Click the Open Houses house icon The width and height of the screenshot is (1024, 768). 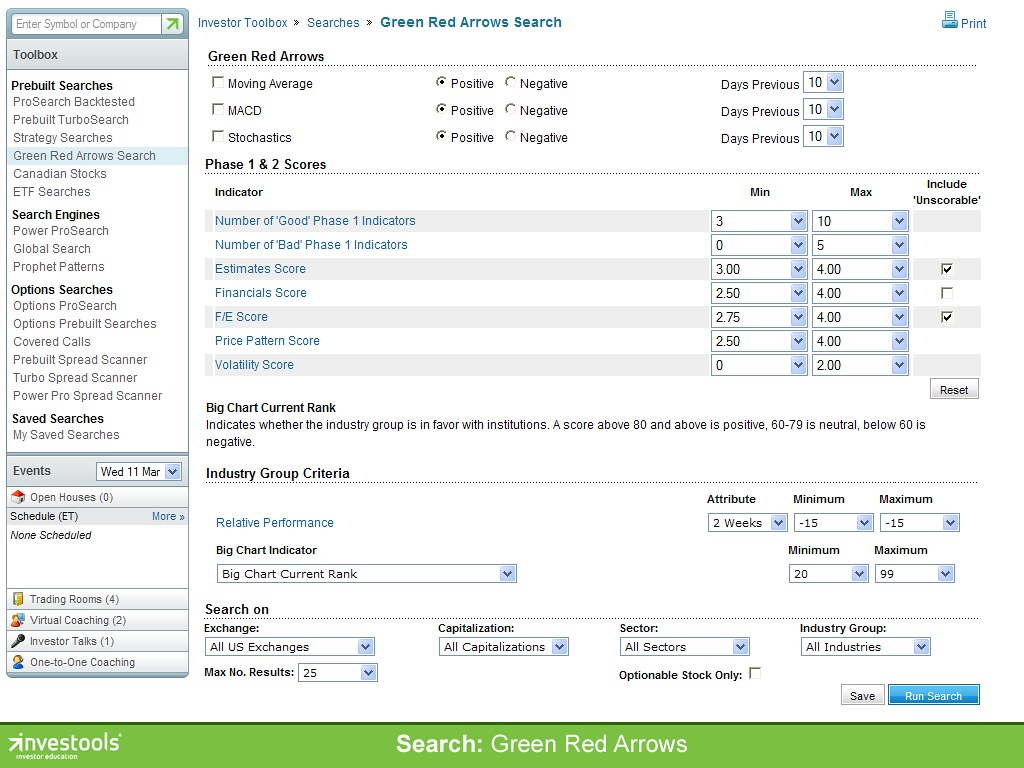[17, 496]
